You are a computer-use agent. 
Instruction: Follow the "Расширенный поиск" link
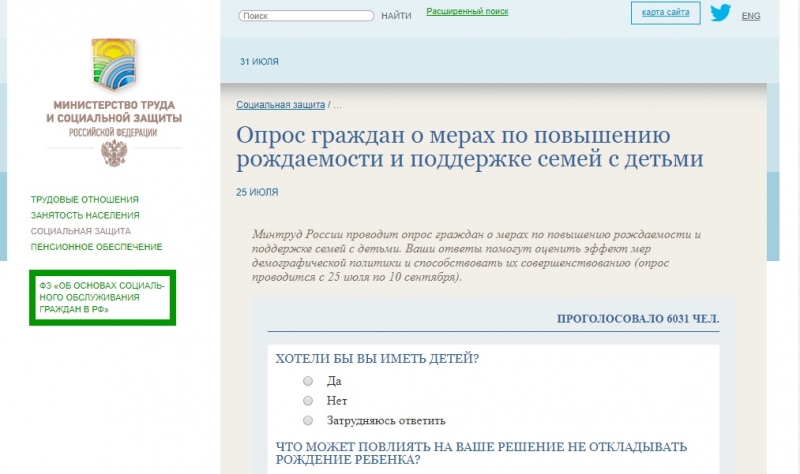(467, 11)
